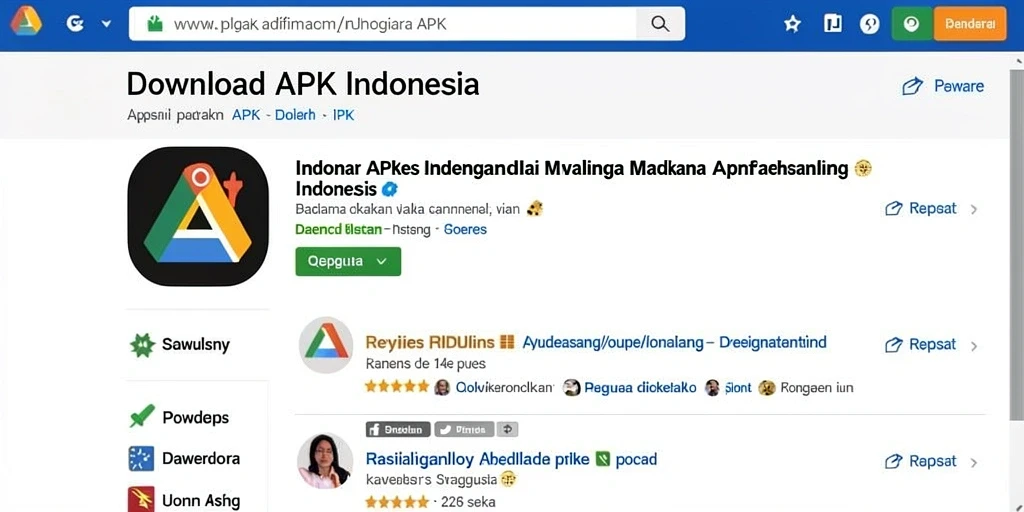Open the APK breadcrumb link
This screenshot has width=1024, height=512.
[x=246, y=115]
